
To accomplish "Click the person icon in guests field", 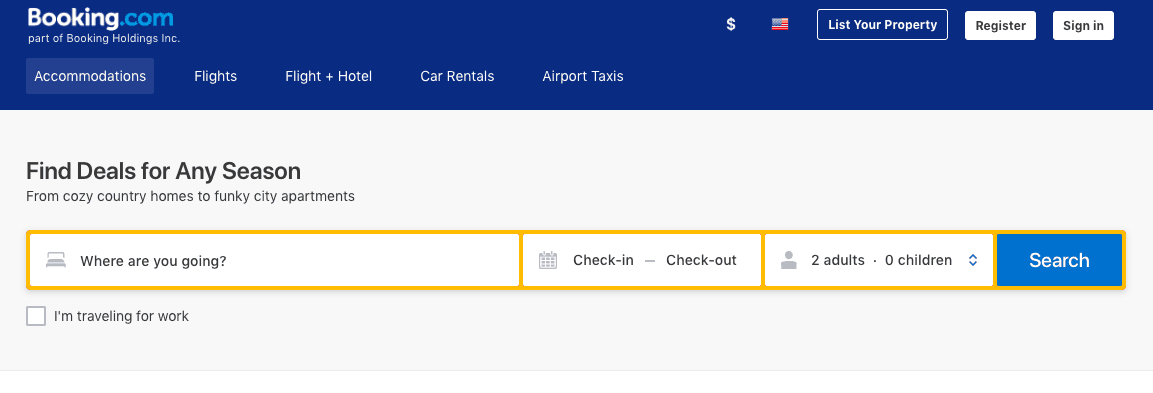I will click(789, 260).
